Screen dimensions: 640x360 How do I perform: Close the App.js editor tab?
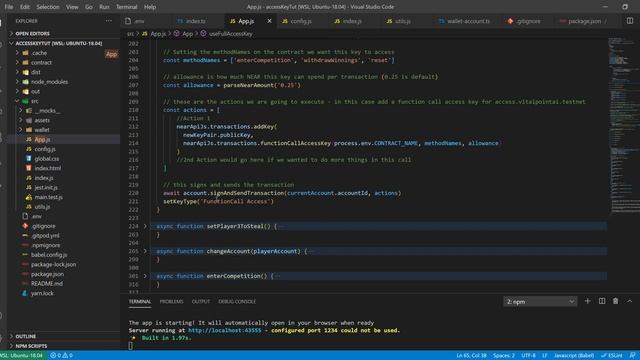pos(269,21)
